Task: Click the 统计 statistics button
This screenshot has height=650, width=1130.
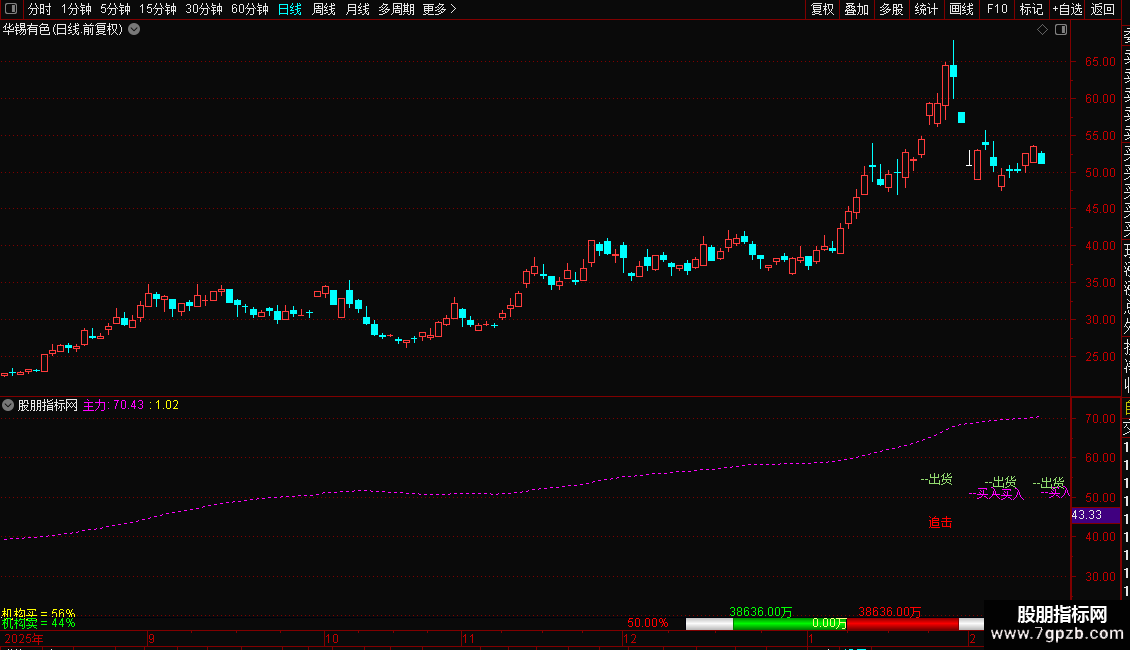Action: [926, 9]
